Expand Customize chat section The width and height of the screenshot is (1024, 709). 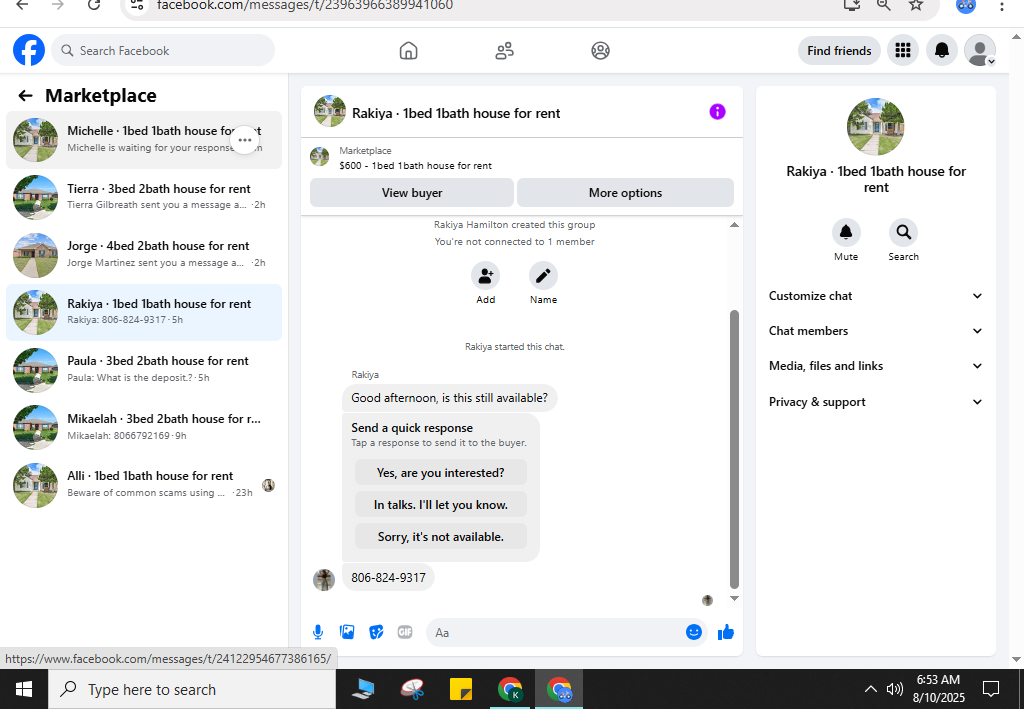tap(875, 296)
